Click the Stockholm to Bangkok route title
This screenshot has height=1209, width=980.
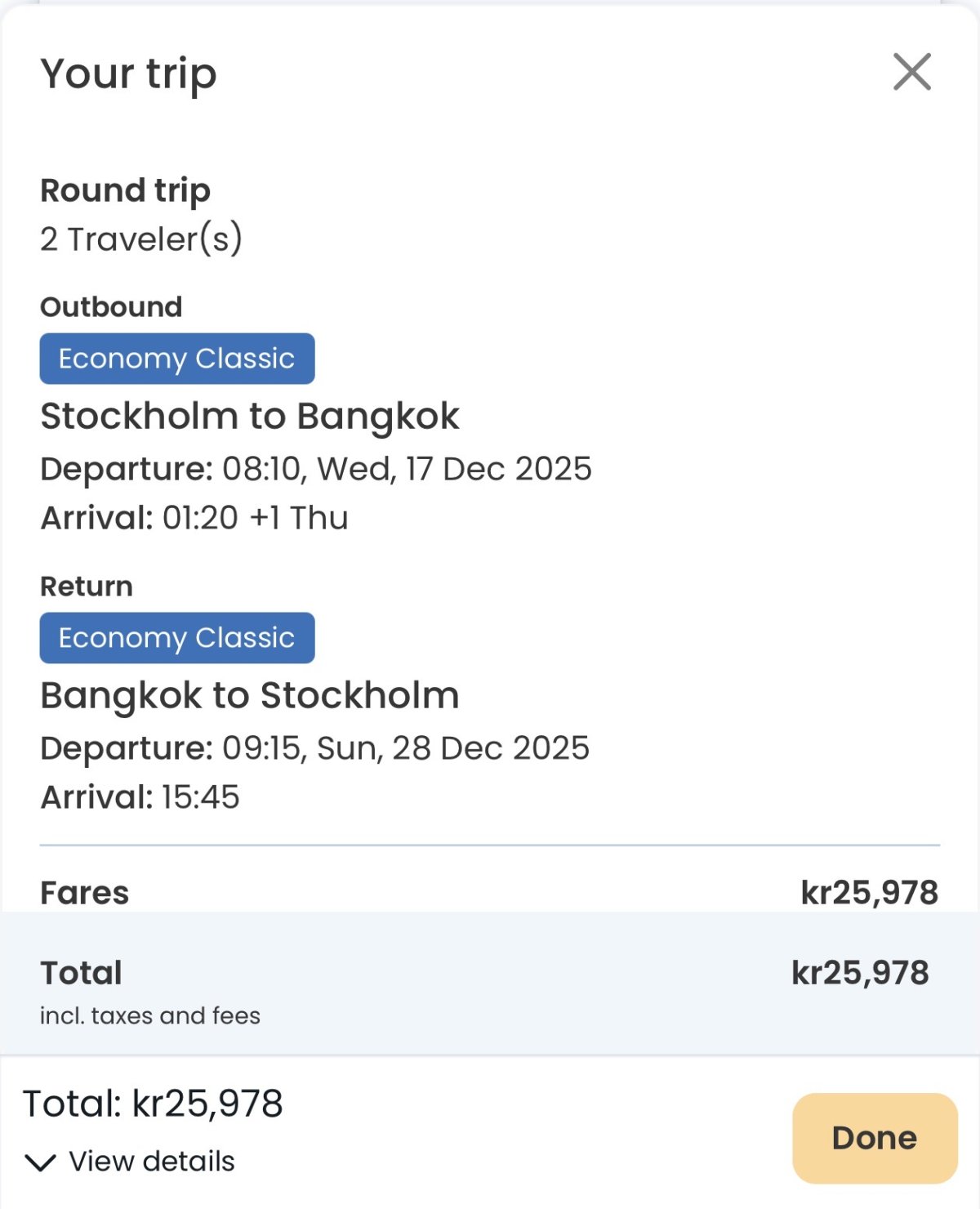point(250,416)
